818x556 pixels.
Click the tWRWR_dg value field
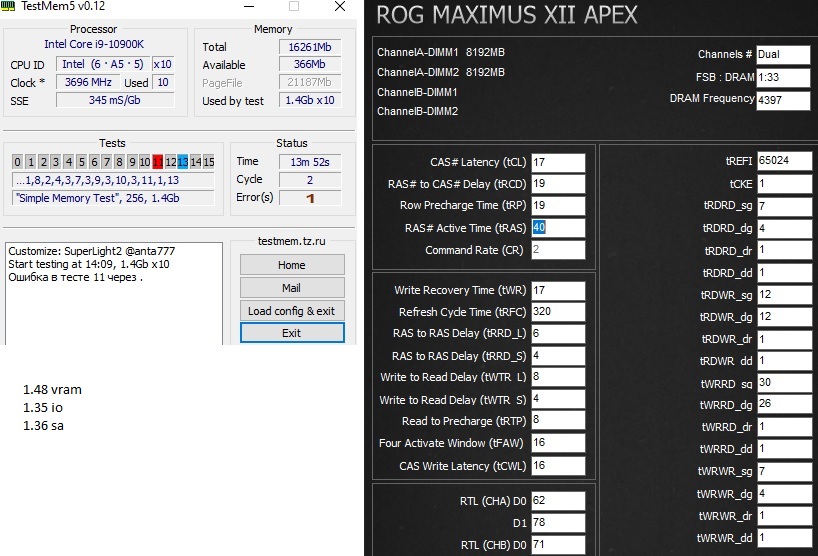pos(785,494)
